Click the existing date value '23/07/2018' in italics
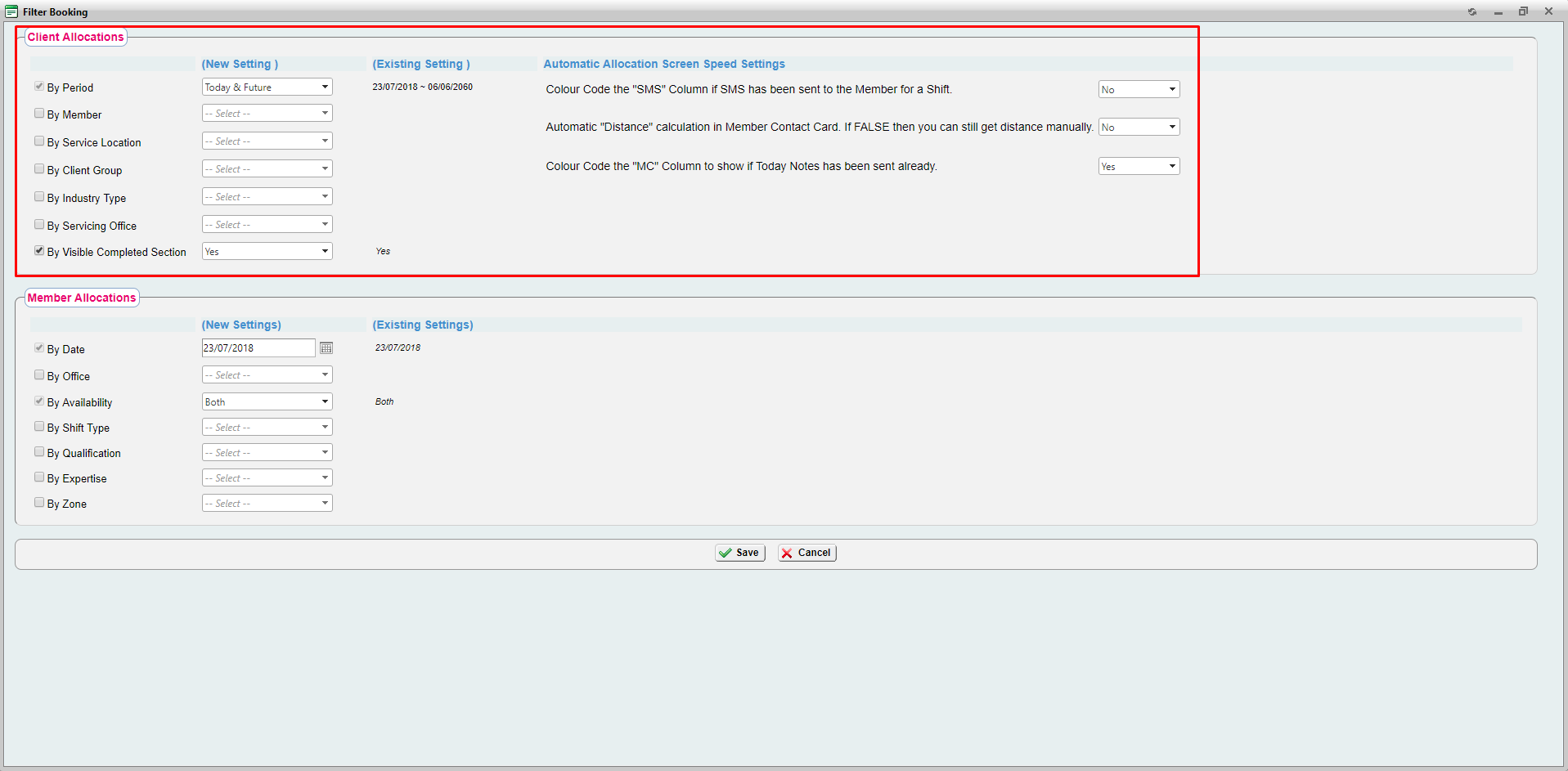Viewport: 1568px width, 771px height. 398,347
